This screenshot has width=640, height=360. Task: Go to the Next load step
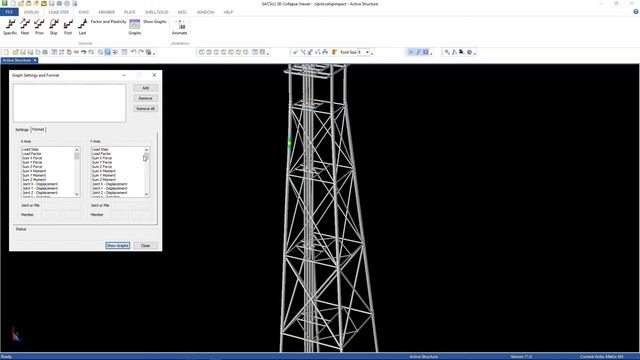(25, 27)
